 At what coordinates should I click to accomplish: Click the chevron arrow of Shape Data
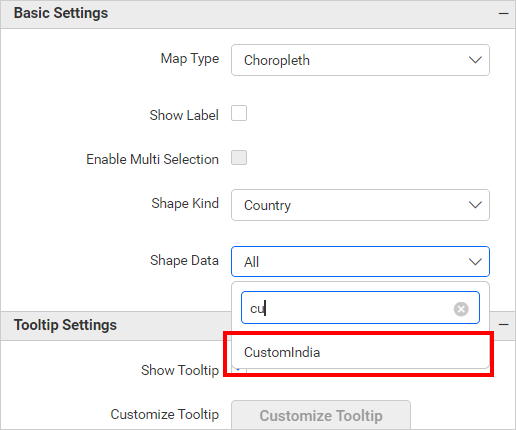[475, 262]
